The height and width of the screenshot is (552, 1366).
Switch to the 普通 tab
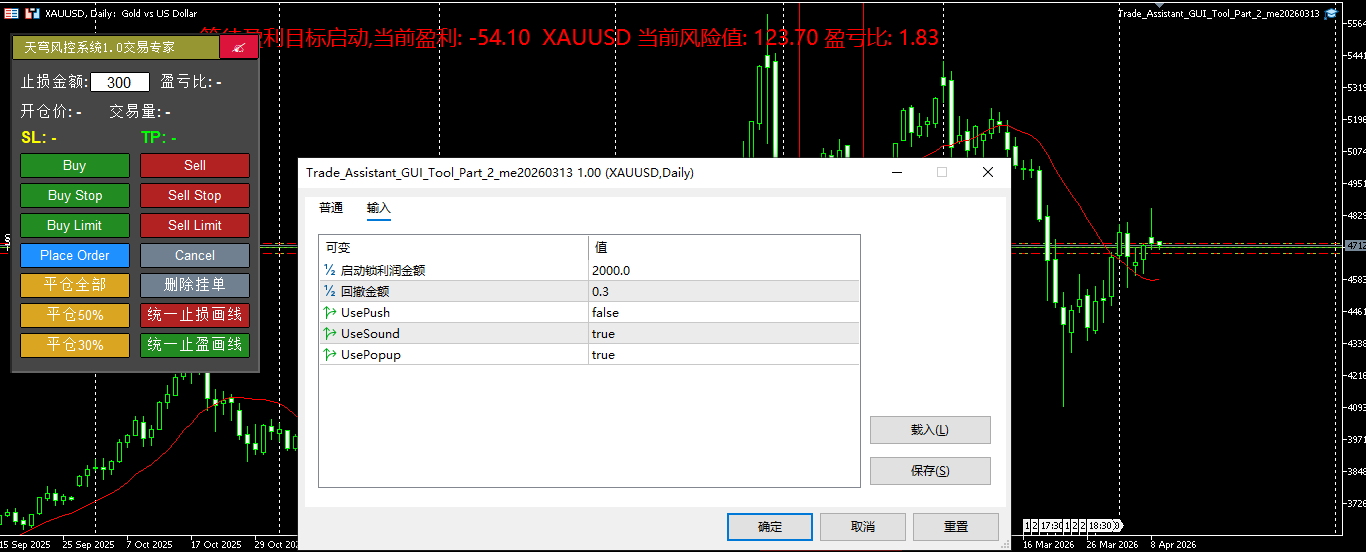pos(331,208)
